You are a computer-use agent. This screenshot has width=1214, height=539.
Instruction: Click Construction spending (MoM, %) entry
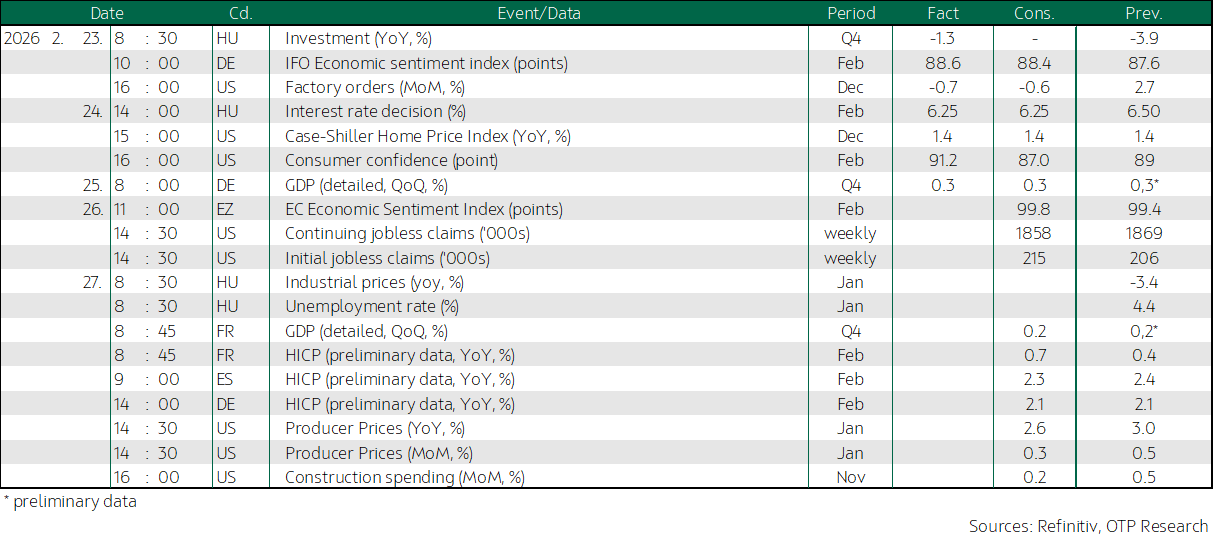[405, 477]
